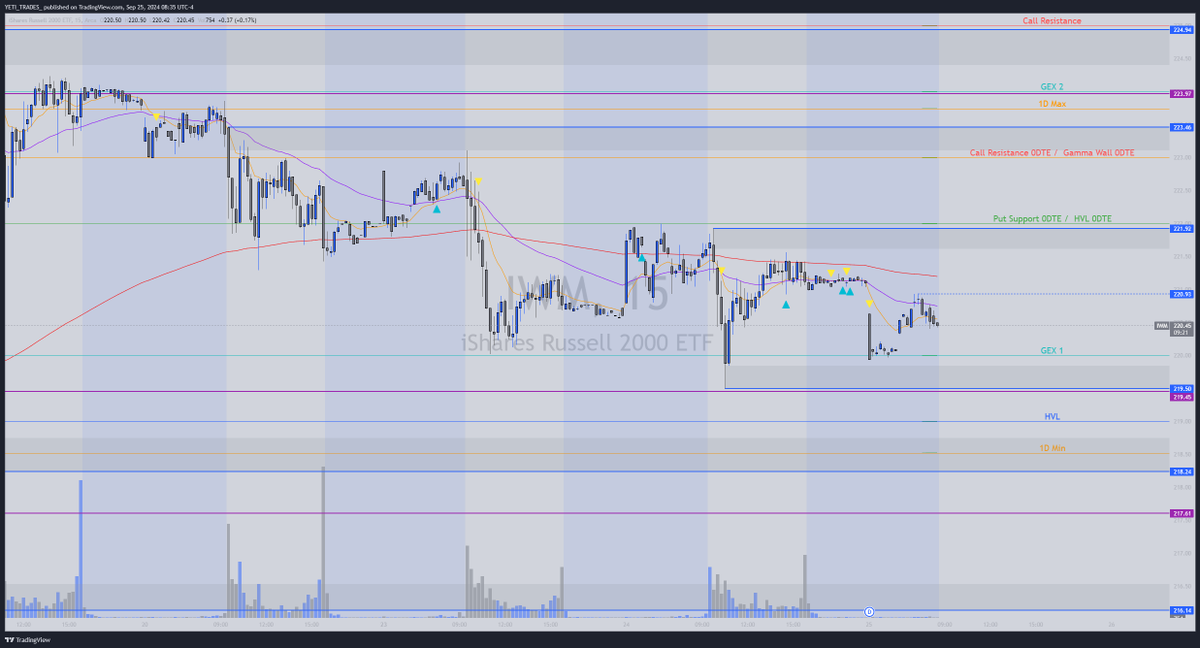
Task: Click the 220.93 price label
Action: (1182, 294)
